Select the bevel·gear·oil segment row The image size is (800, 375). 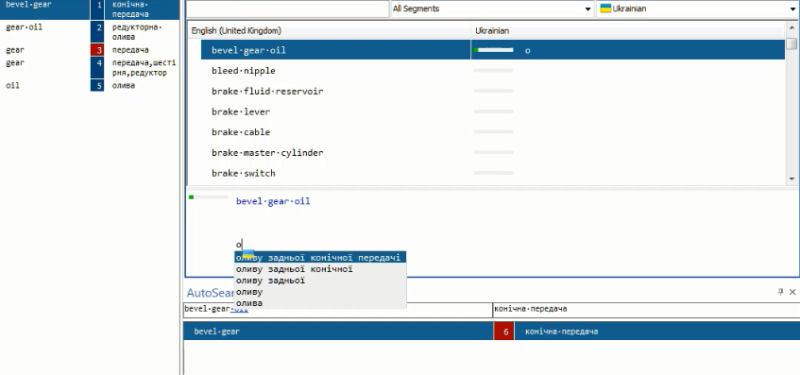(492, 50)
